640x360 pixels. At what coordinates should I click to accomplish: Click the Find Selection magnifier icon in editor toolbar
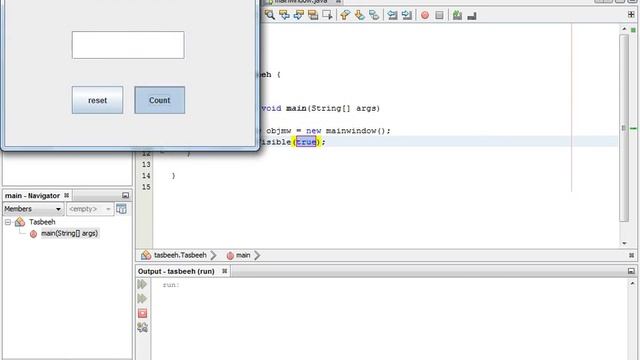click(269, 15)
